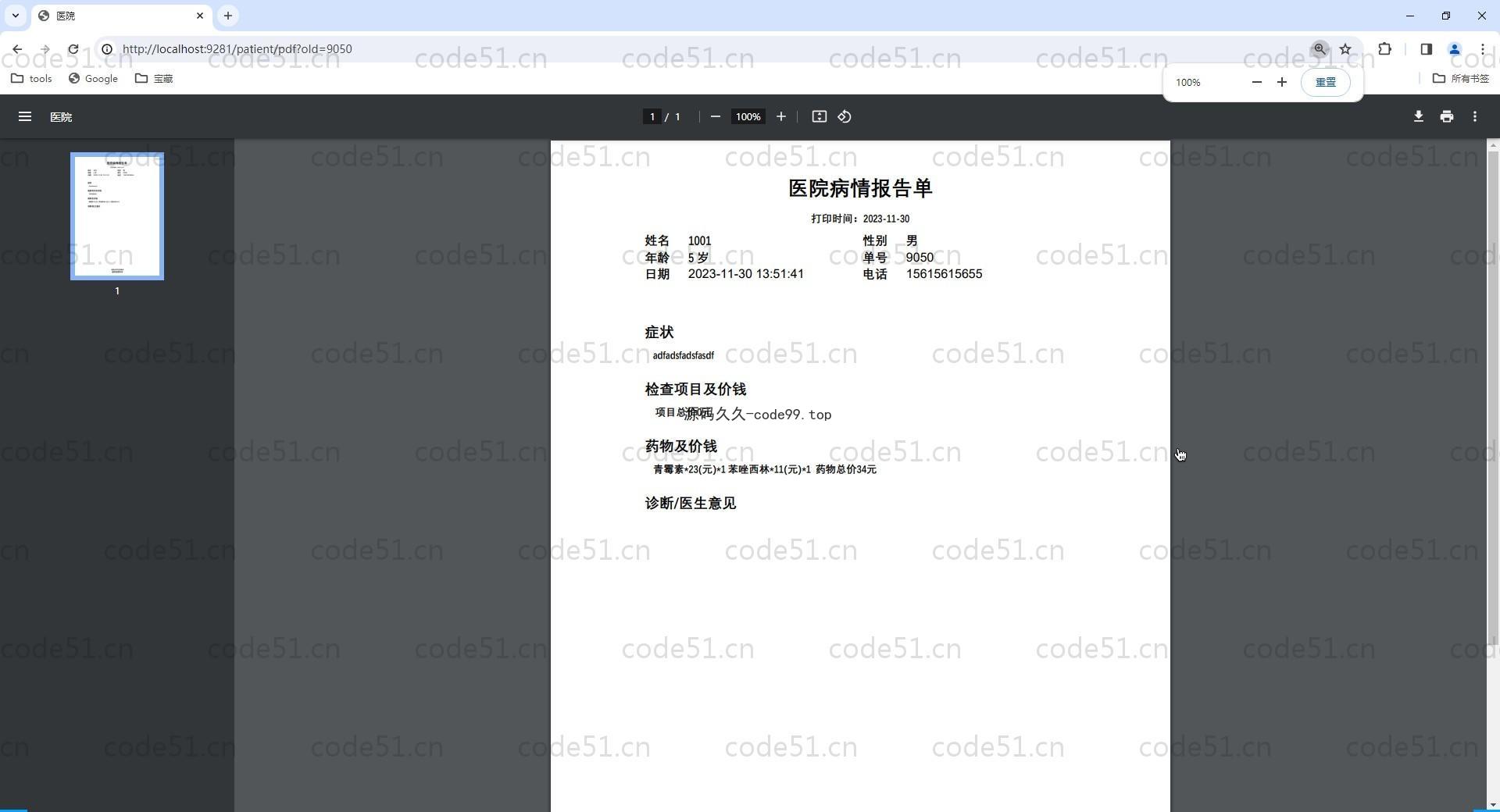Click the 诊断/医生意见 heading
Screen dimensions: 1500x812
point(690,504)
